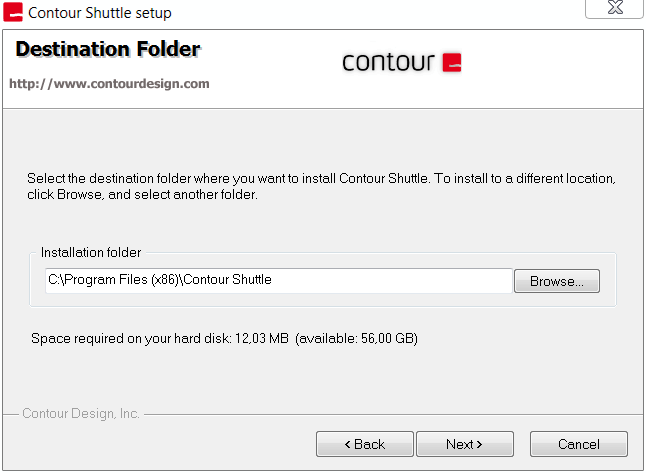Close the Contour Shuttle setup window
The height and width of the screenshot is (473, 646).
pos(614,7)
